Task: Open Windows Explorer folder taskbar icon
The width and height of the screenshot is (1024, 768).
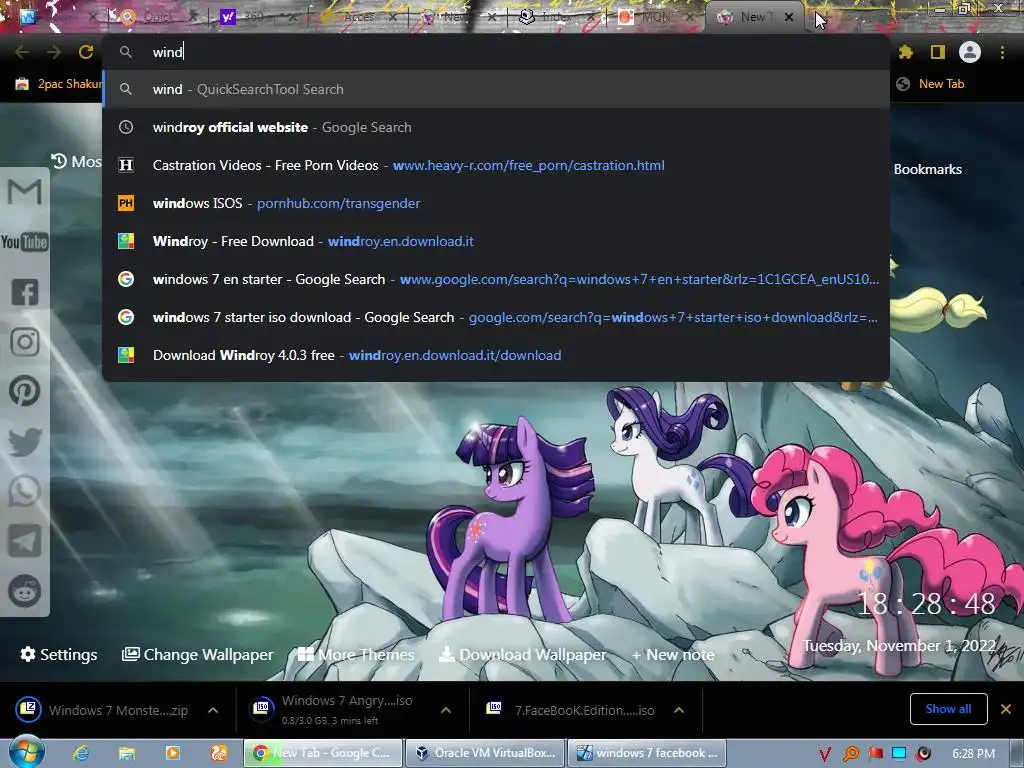Action: [127, 753]
